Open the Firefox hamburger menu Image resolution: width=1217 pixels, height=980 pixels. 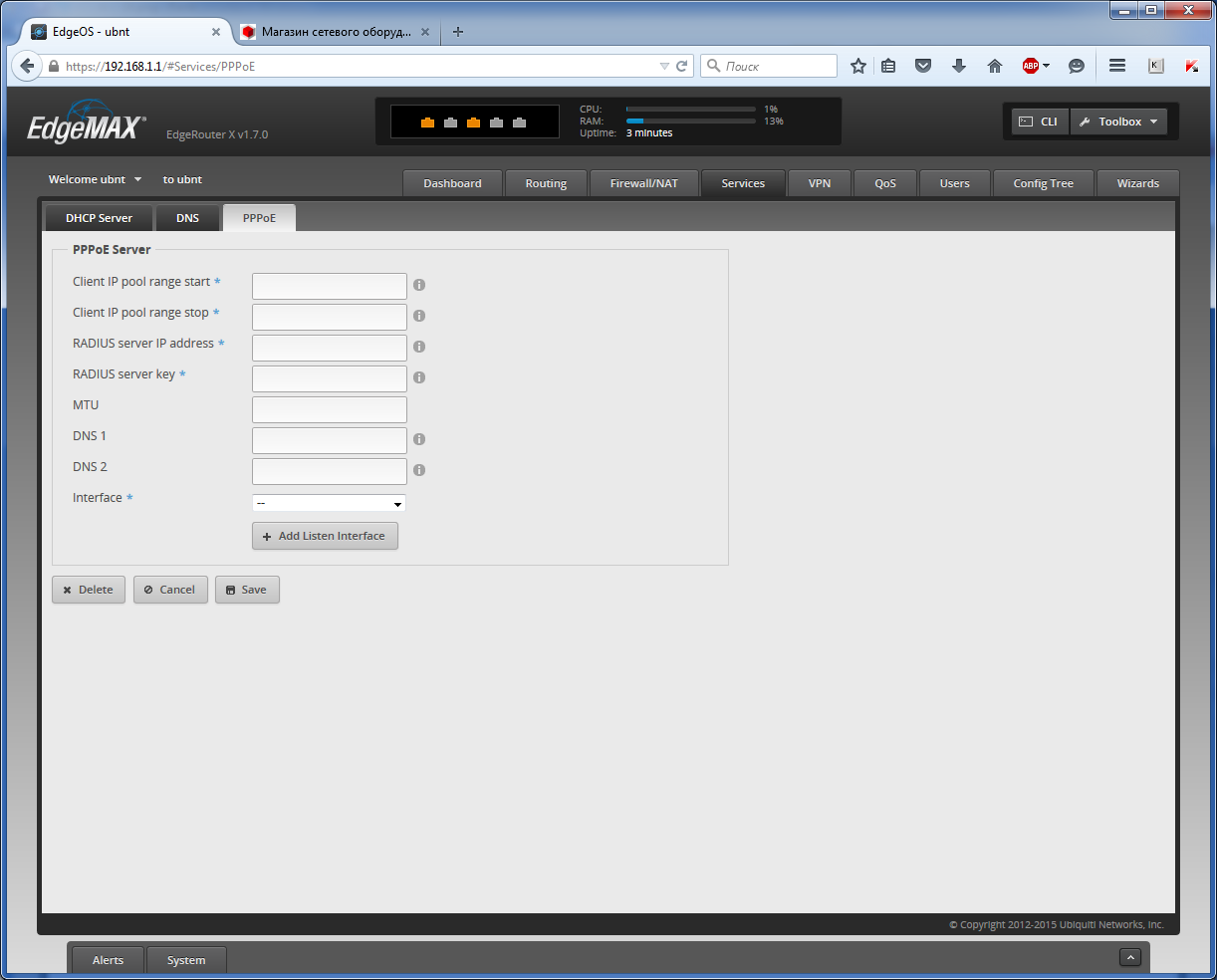(1116, 65)
